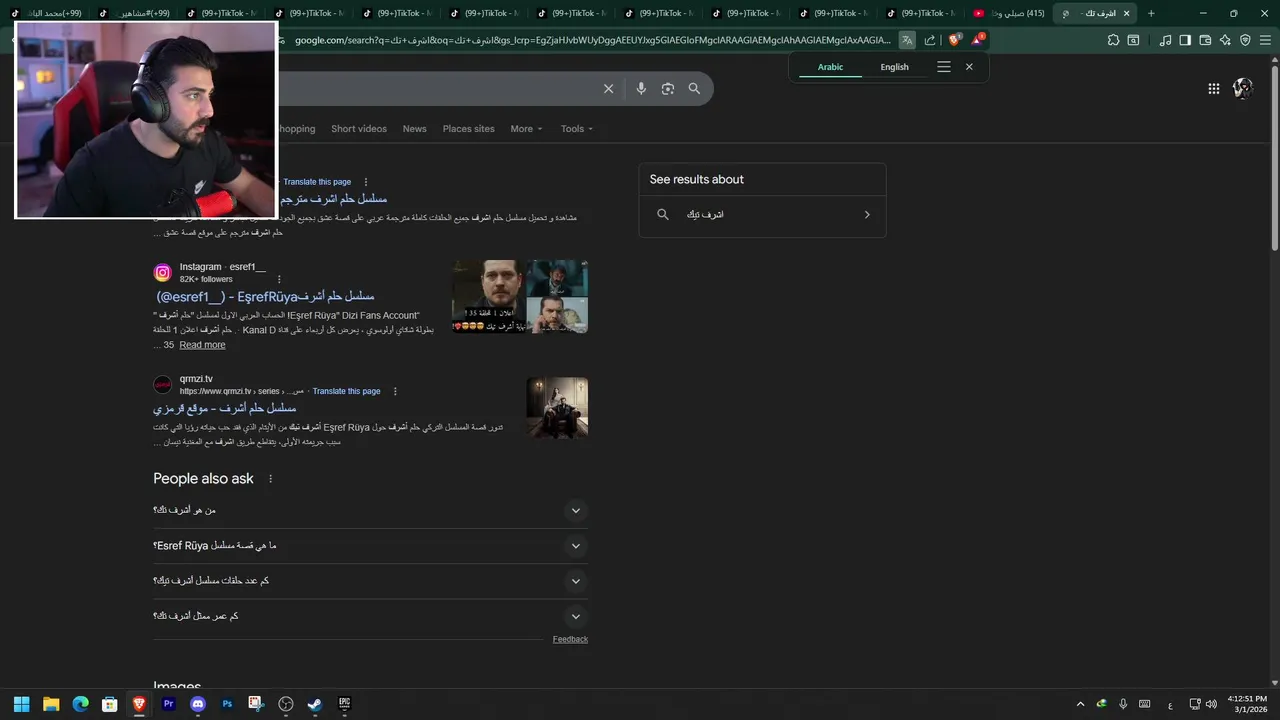Open the Windows Start menu
The width and height of the screenshot is (1280, 720).
click(21, 704)
